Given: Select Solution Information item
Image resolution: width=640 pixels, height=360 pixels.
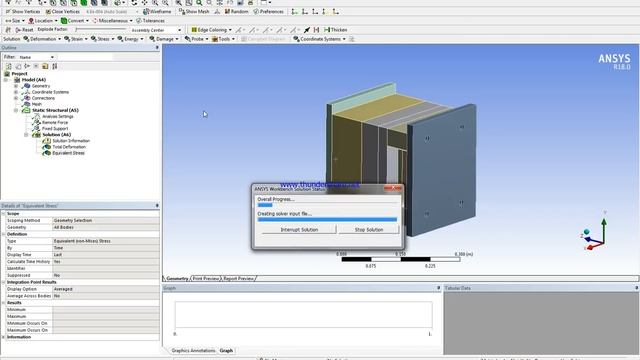Looking at the screenshot, I should tap(71, 141).
